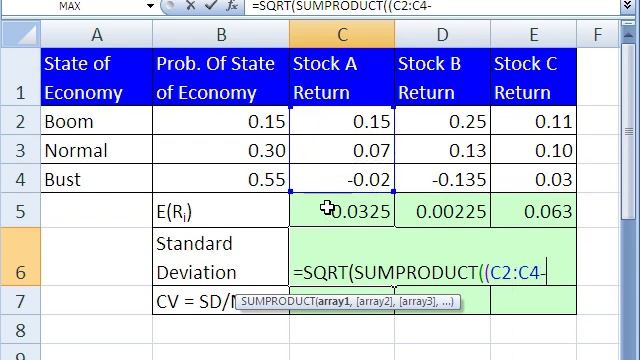640x360 pixels.
Task: Select highlighted column C header
Action: (342, 35)
